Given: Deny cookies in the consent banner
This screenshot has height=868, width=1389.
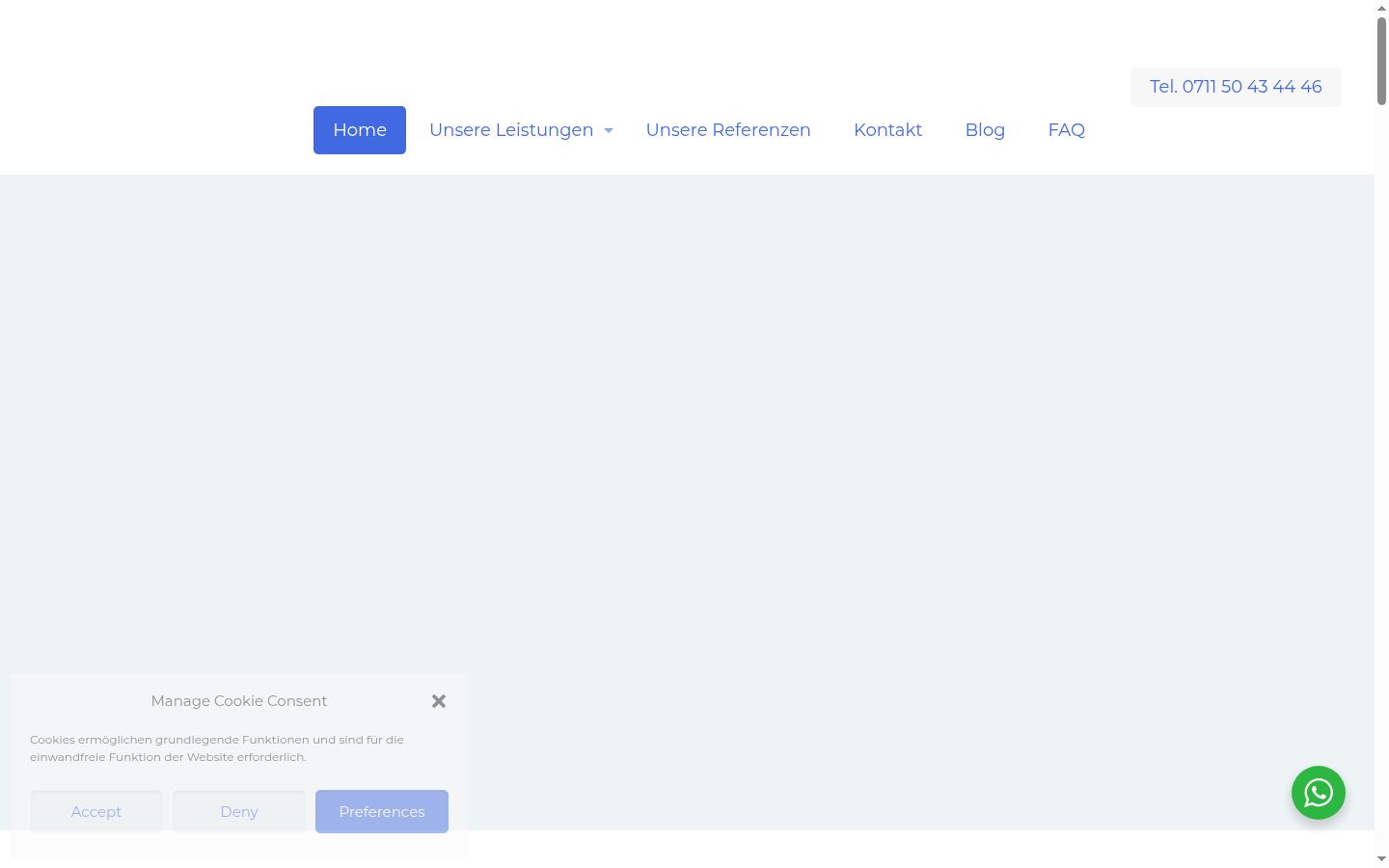Looking at the screenshot, I should pos(239,811).
